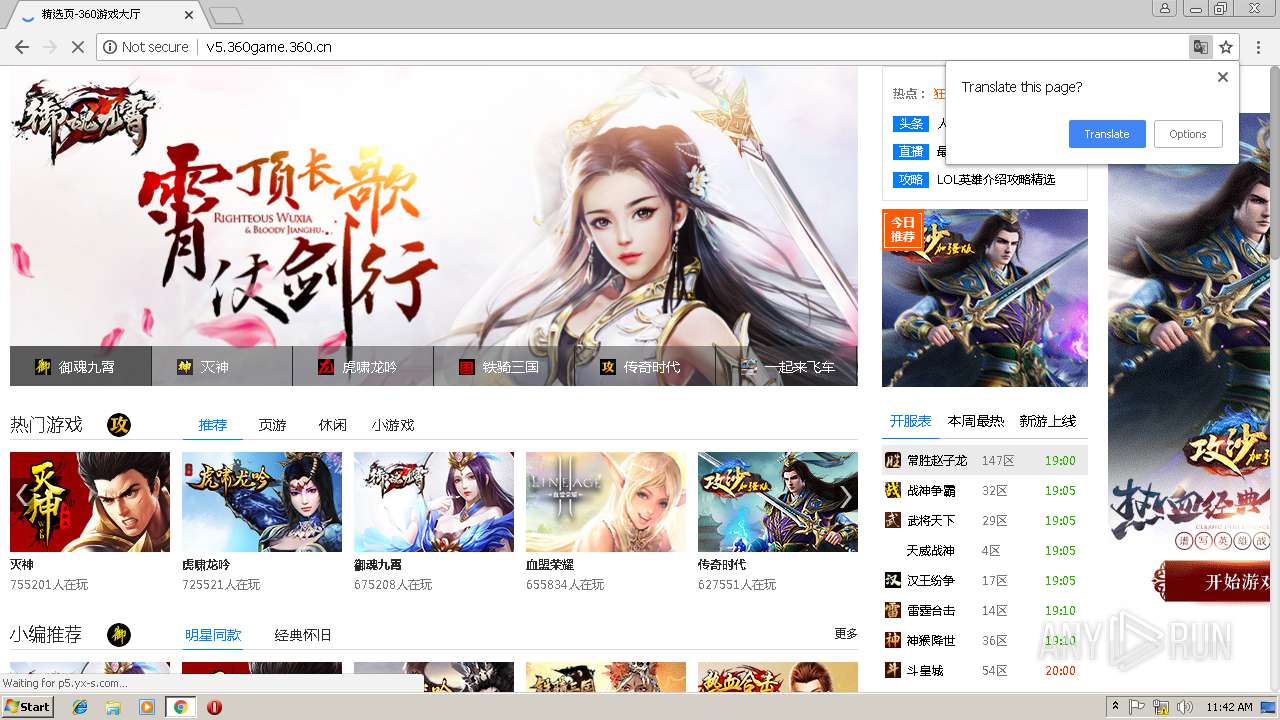Open the 血盟荣耀 game thumbnail
This screenshot has height=720, width=1280.
tap(606, 502)
